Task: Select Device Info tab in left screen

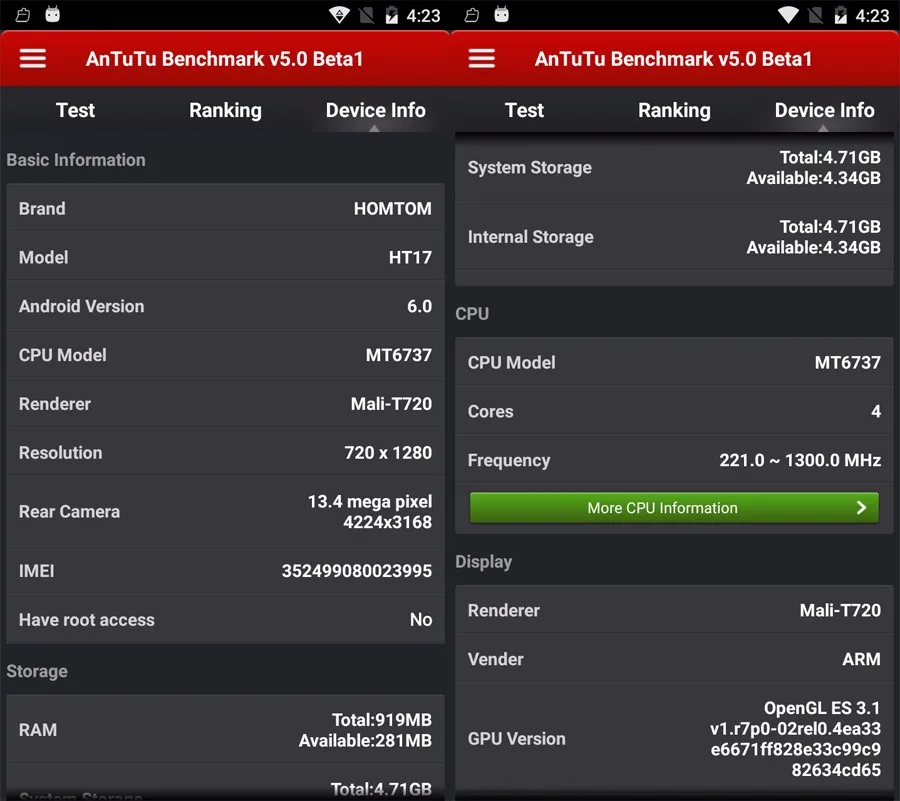Action: click(x=375, y=110)
